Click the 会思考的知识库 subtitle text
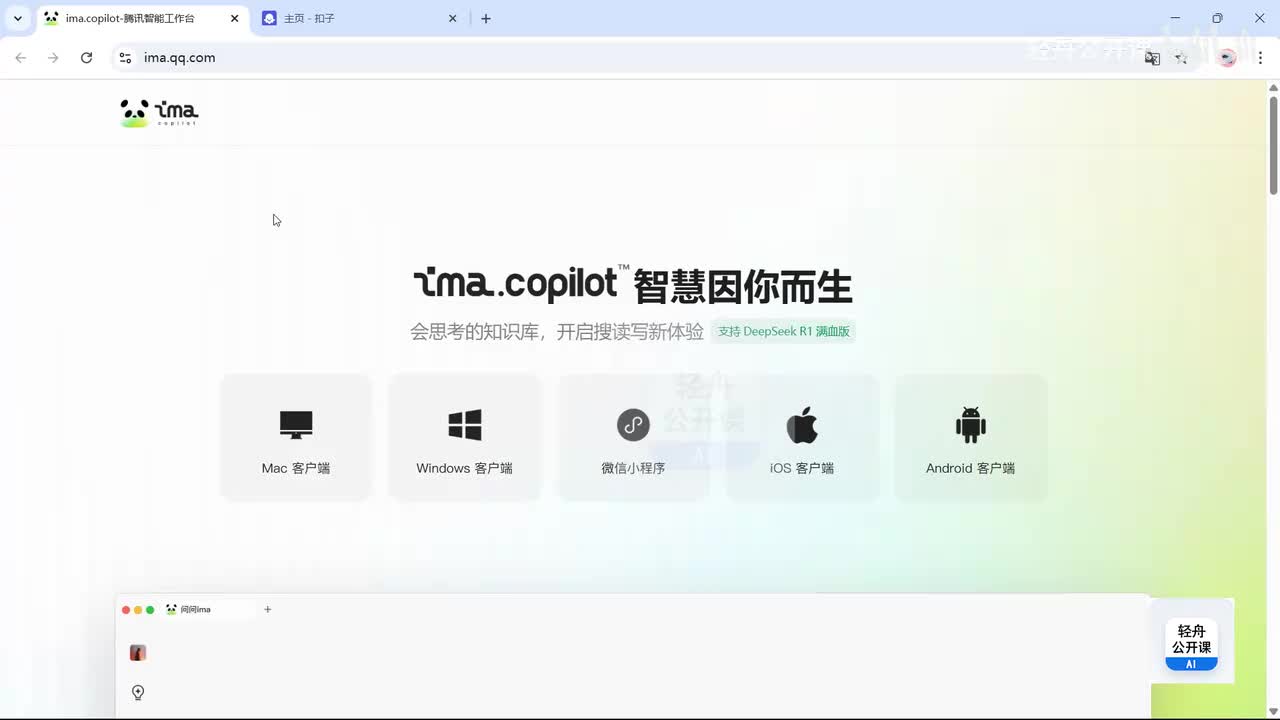The width and height of the screenshot is (1280, 720). coord(557,331)
